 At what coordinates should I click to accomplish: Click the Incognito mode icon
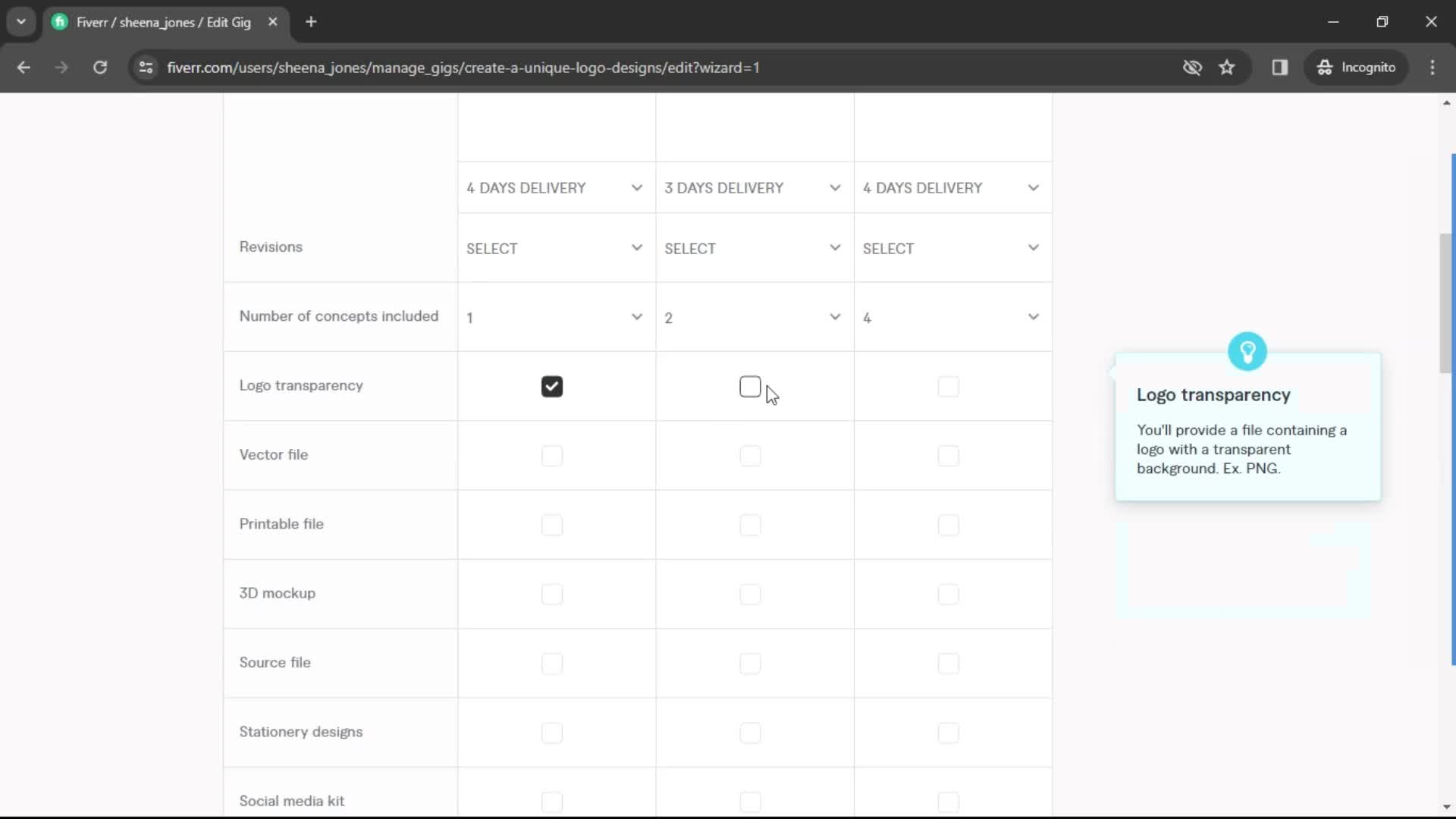click(x=1324, y=67)
